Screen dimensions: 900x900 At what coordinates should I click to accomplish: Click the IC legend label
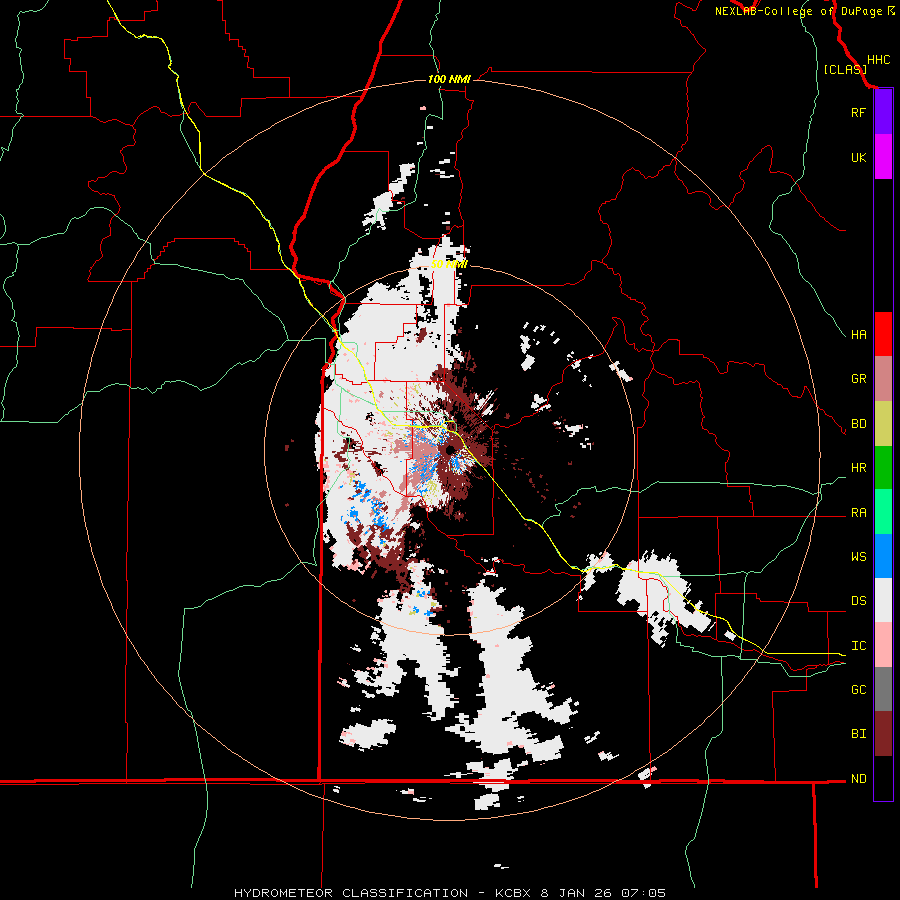tap(858, 646)
